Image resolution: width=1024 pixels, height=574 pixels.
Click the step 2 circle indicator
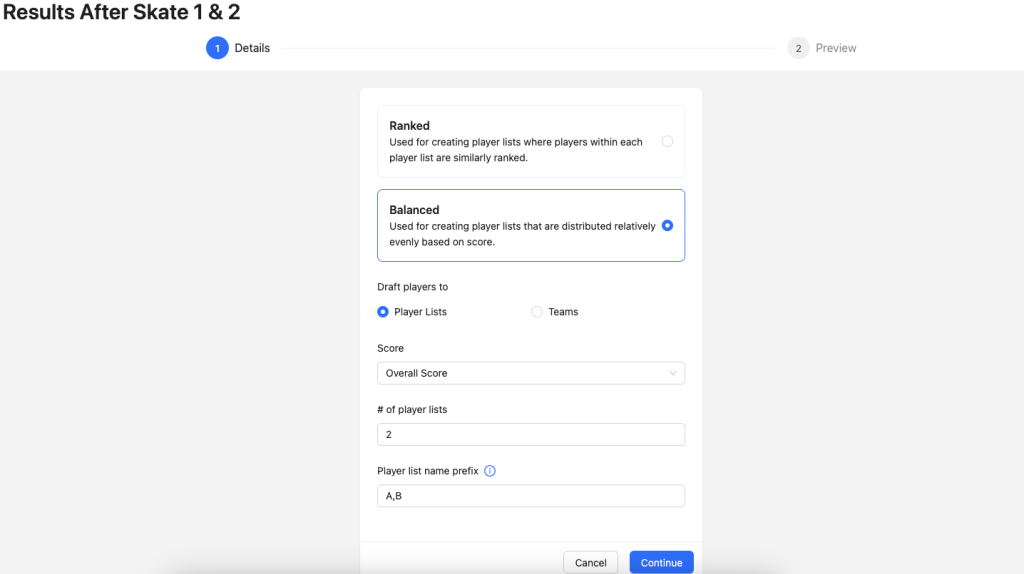coord(798,48)
